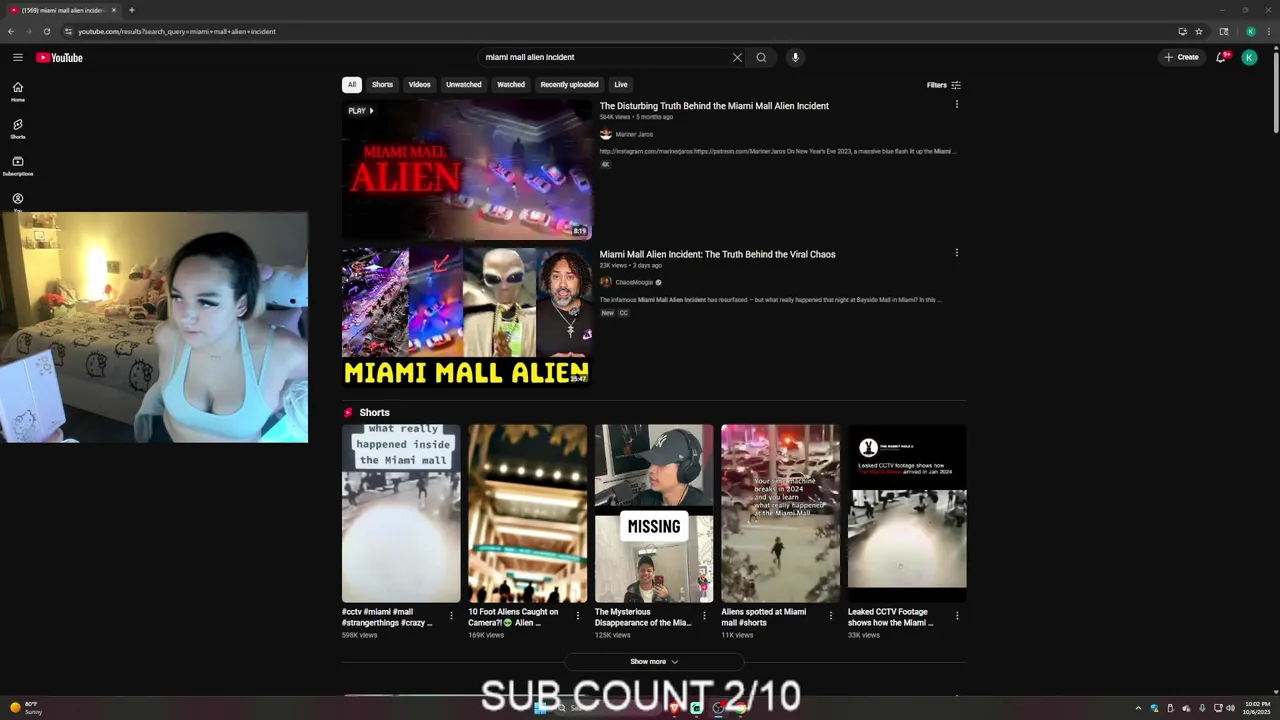Open ChaosMoogle channel name link
The width and height of the screenshot is (1280, 720).
coord(634,282)
